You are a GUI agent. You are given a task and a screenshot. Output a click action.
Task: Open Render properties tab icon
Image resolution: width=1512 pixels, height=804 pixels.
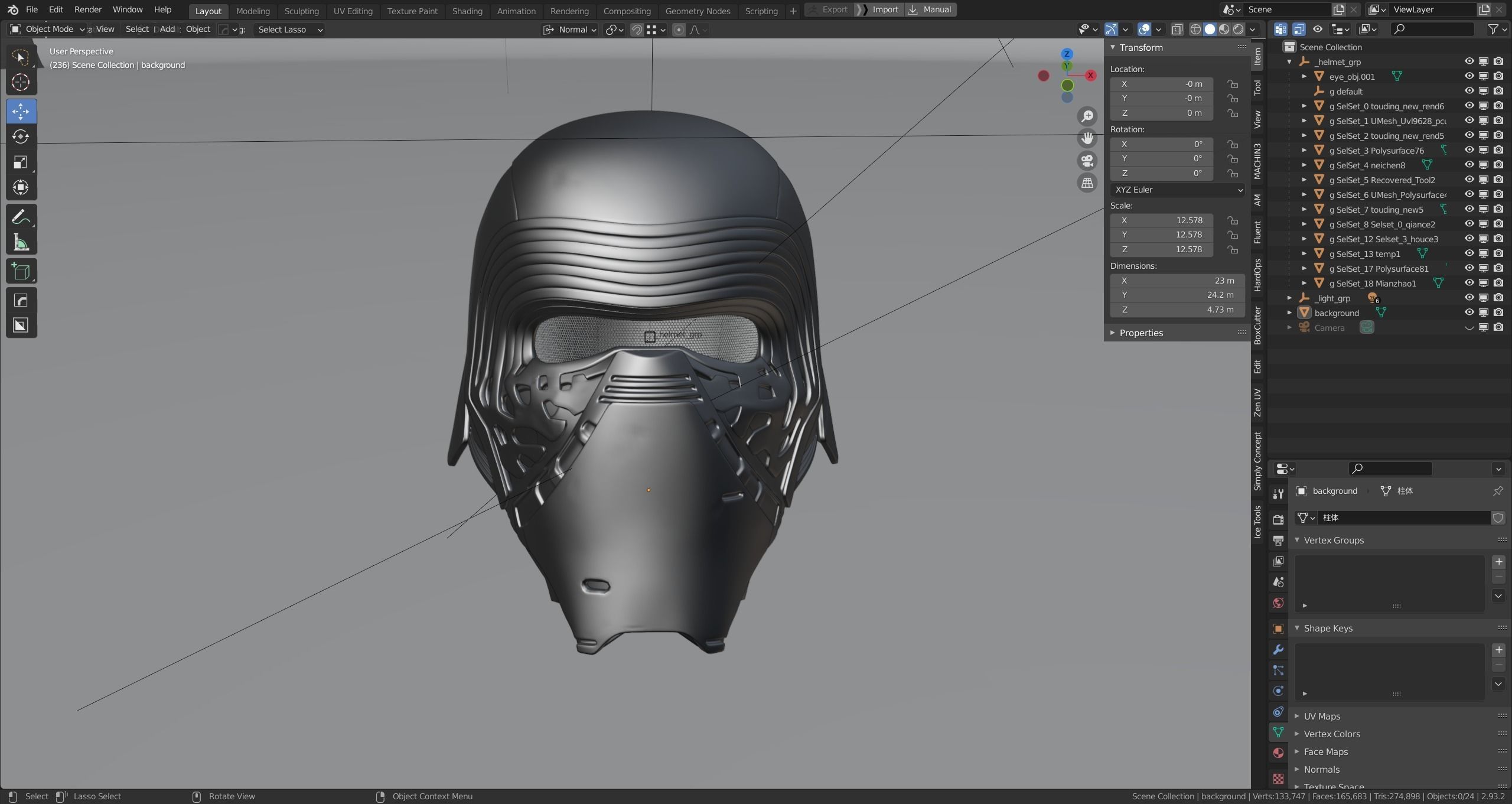point(1278,520)
